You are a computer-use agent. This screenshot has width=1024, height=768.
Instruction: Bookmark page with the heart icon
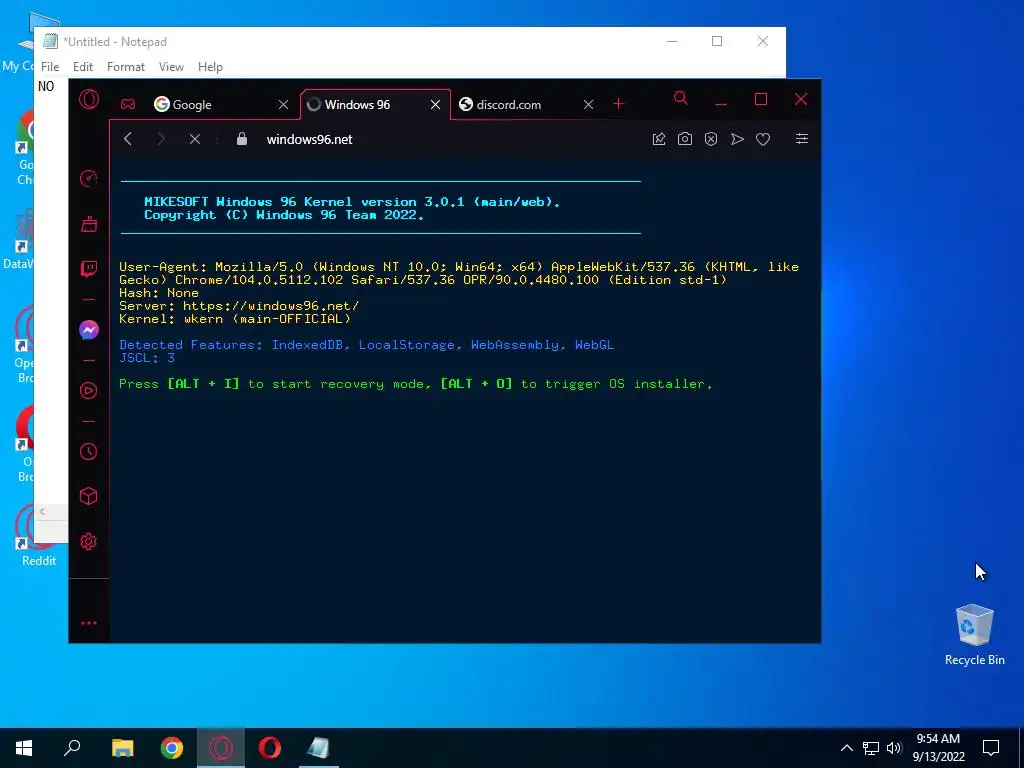(763, 139)
